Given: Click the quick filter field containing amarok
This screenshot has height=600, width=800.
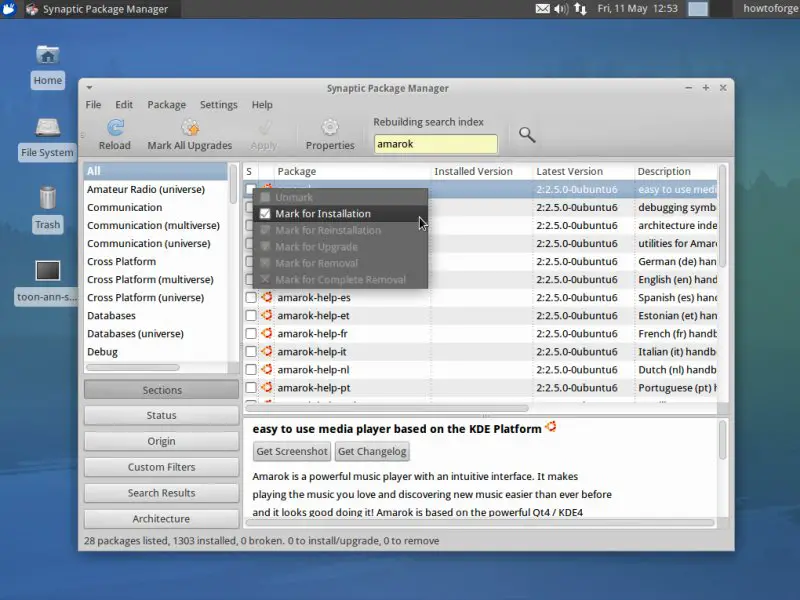Looking at the screenshot, I should click(436, 144).
